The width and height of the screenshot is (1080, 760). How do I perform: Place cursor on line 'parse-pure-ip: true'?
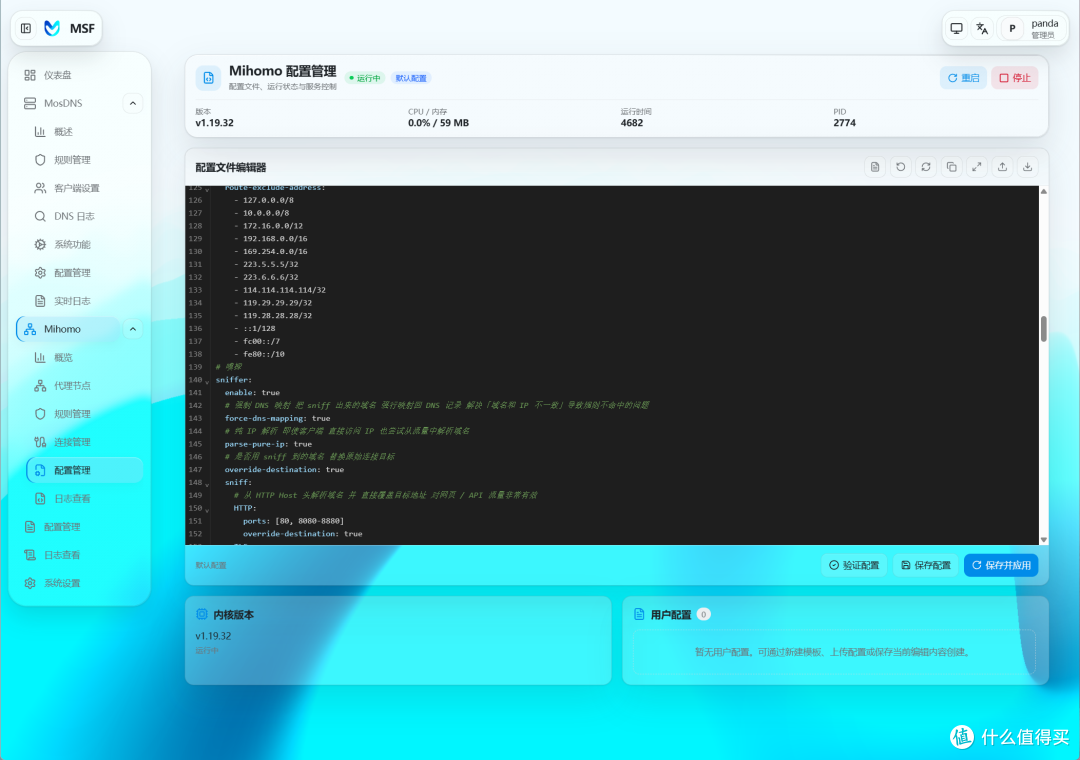pos(268,444)
